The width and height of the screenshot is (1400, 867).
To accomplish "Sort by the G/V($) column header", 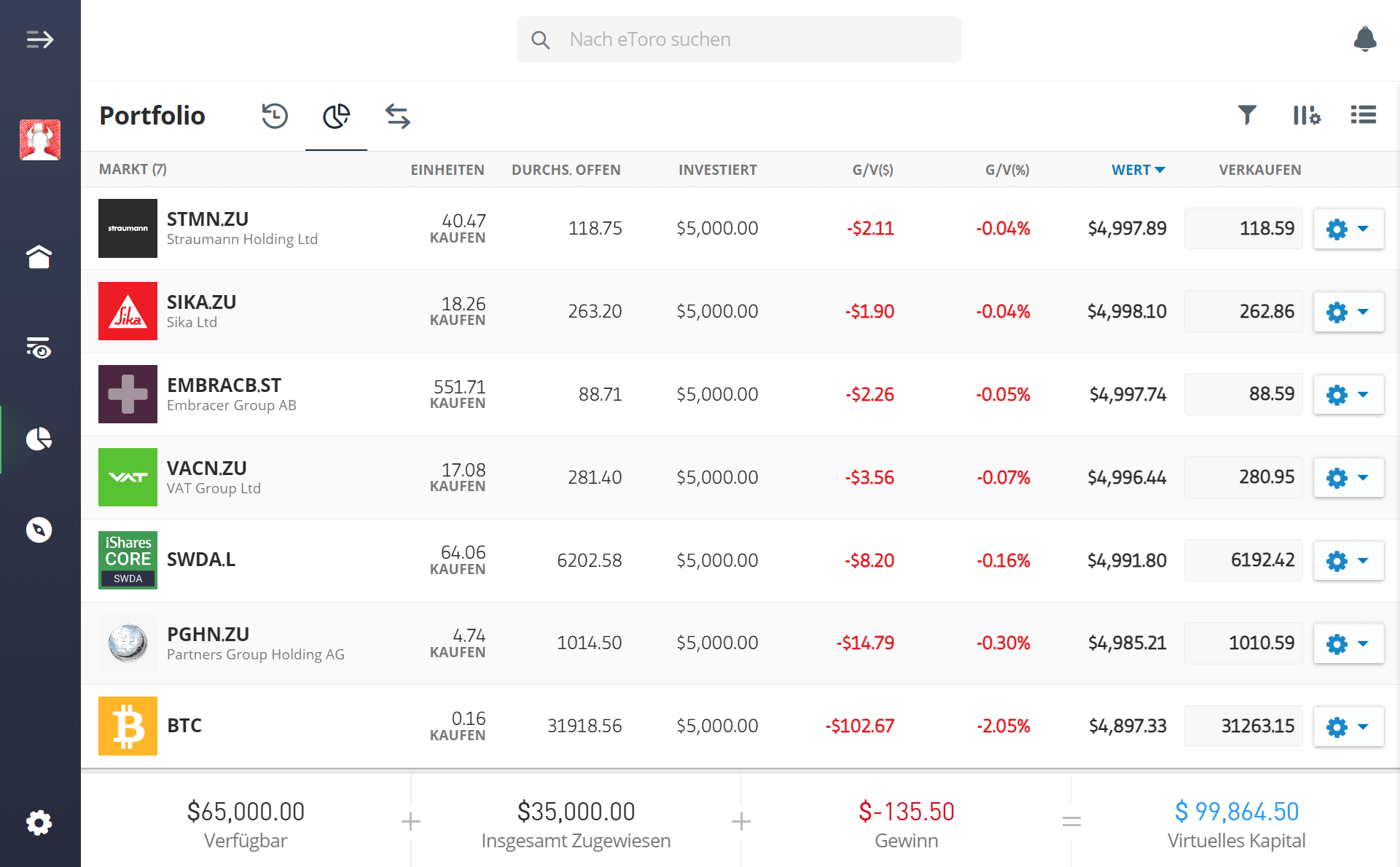I will pos(873,170).
